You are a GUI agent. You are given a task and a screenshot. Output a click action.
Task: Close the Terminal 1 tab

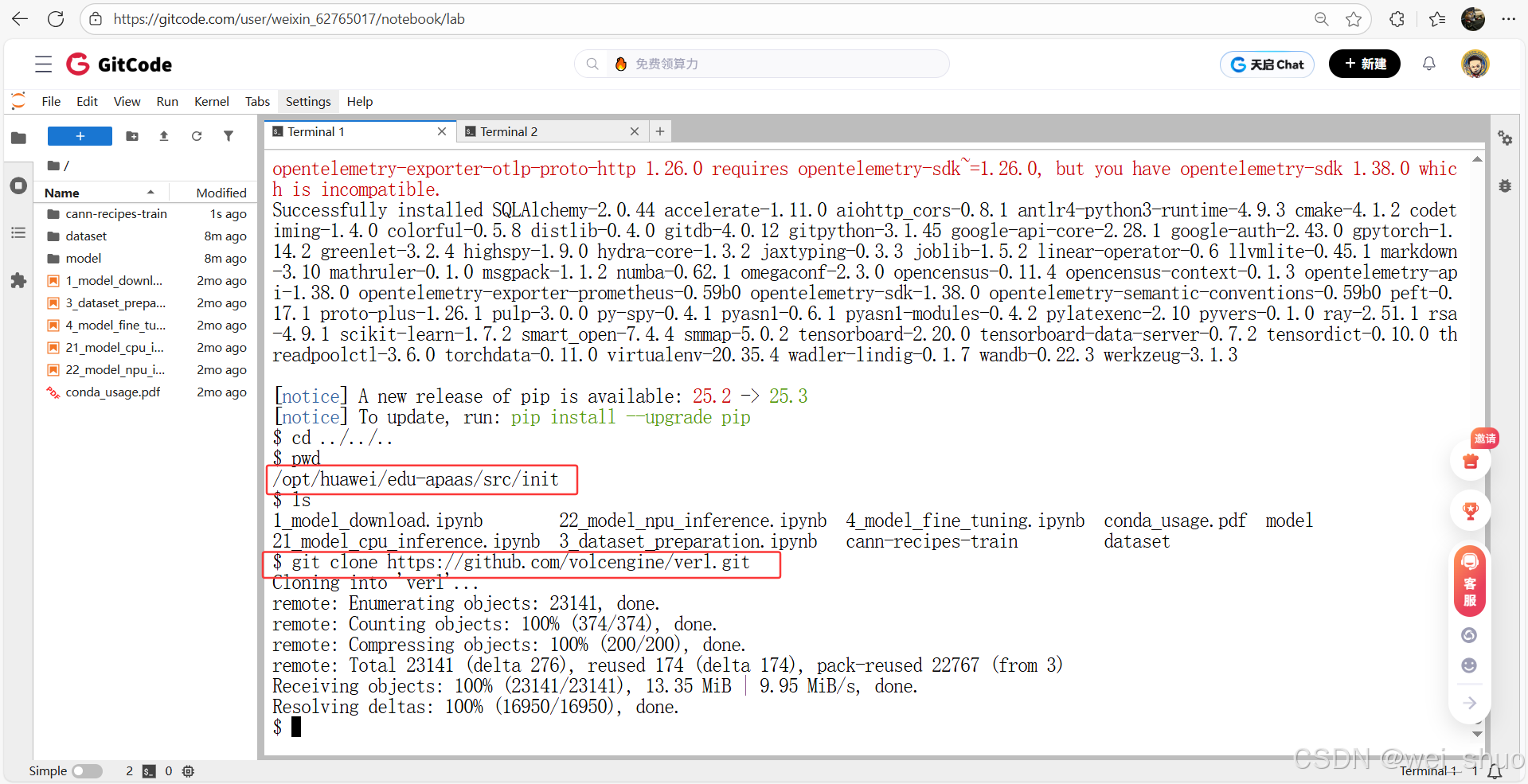[x=442, y=132]
